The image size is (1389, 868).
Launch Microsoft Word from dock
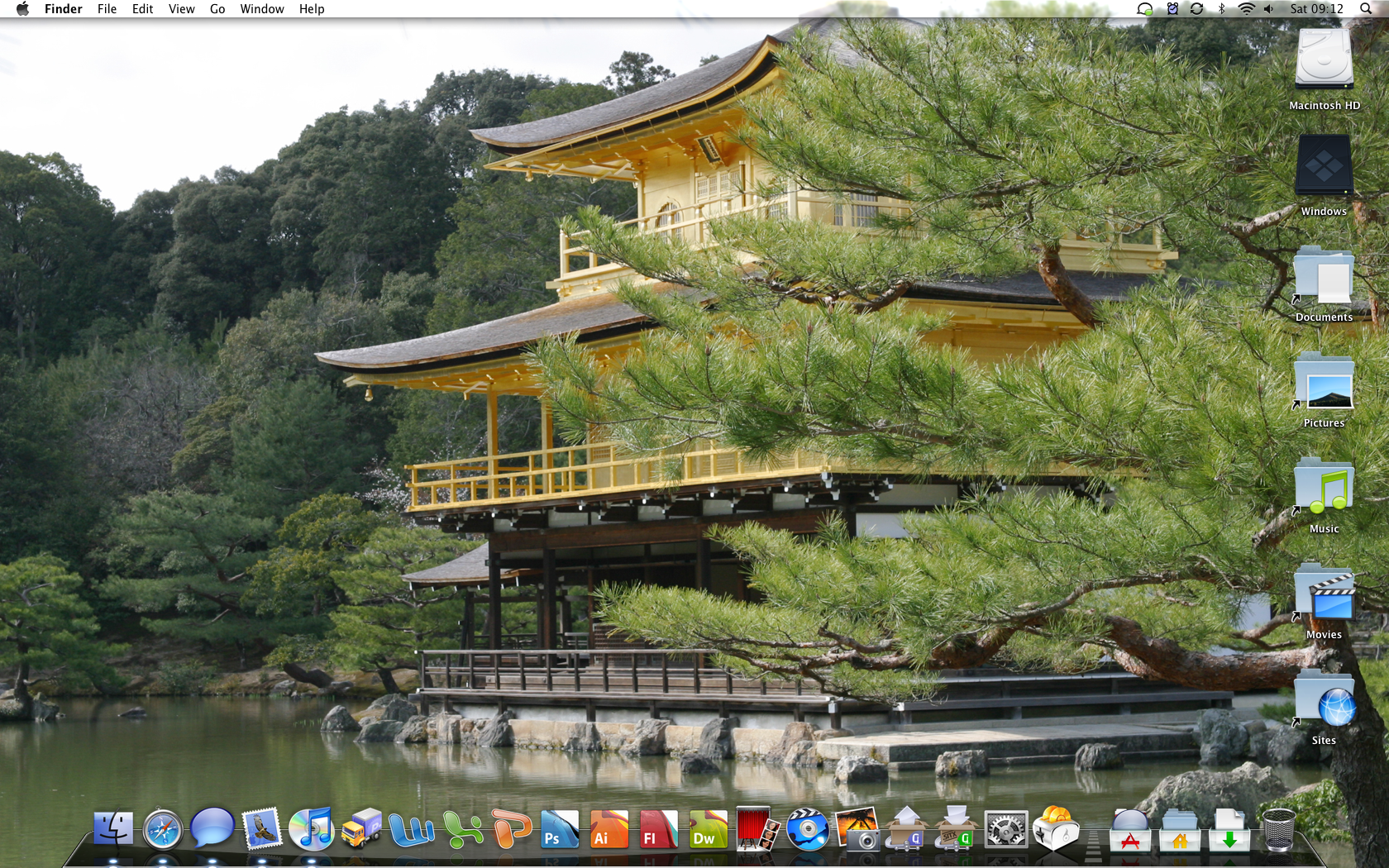coord(411,829)
